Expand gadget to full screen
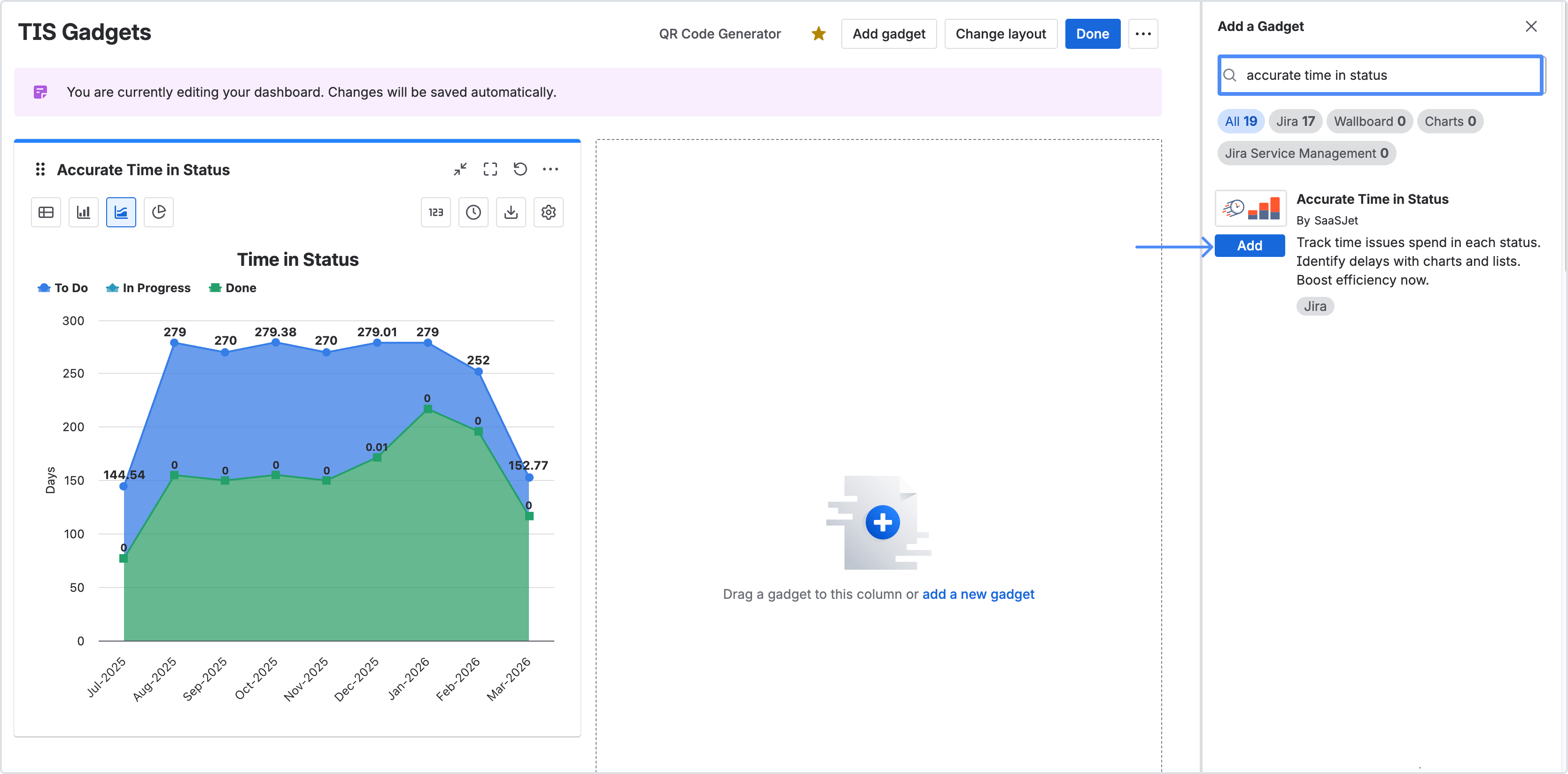Image resolution: width=1568 pixels, height=774 pixels. [x=490, y=169]
